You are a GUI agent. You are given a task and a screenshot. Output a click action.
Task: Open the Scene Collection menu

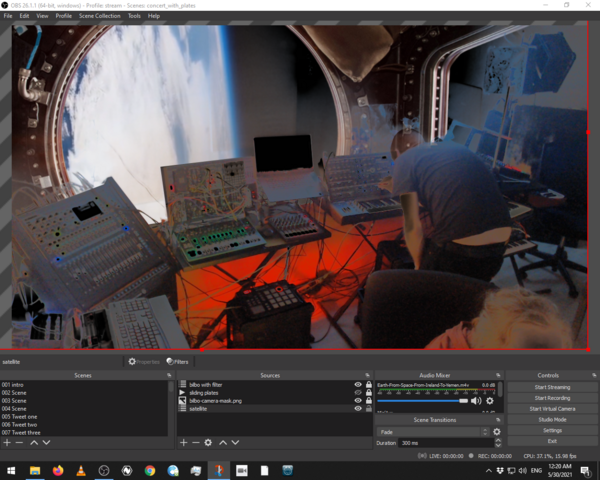99,16
